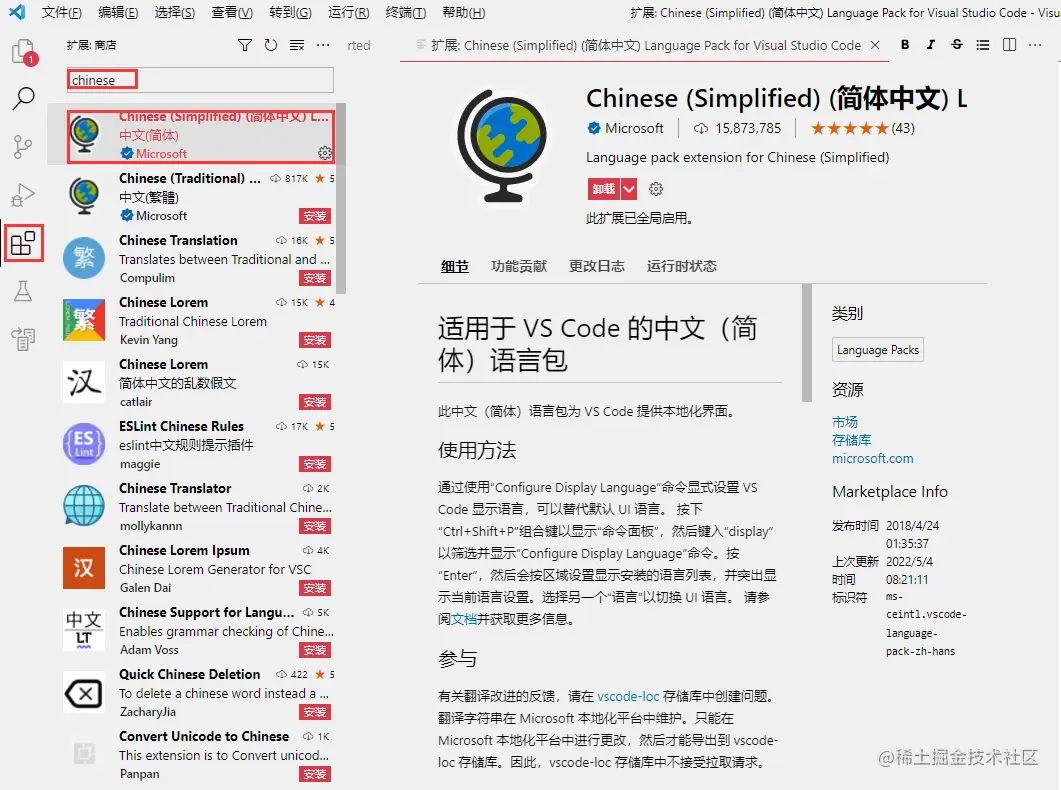The width and height of the screenshot is (1061, 790).
Task: Click Chinese Support for Language Tool icon
Action: pyautogui.click(x=84, y=630)
